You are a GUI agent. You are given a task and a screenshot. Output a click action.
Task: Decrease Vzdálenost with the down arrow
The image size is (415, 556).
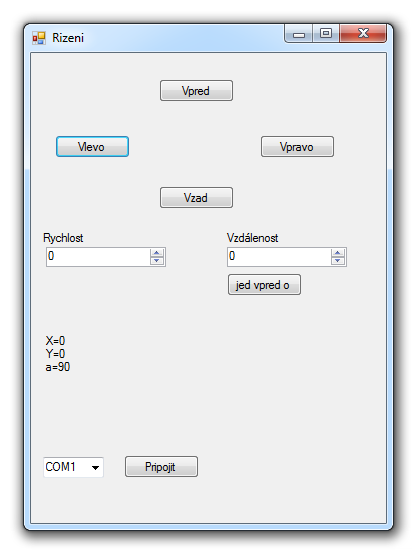coord(338,261)
